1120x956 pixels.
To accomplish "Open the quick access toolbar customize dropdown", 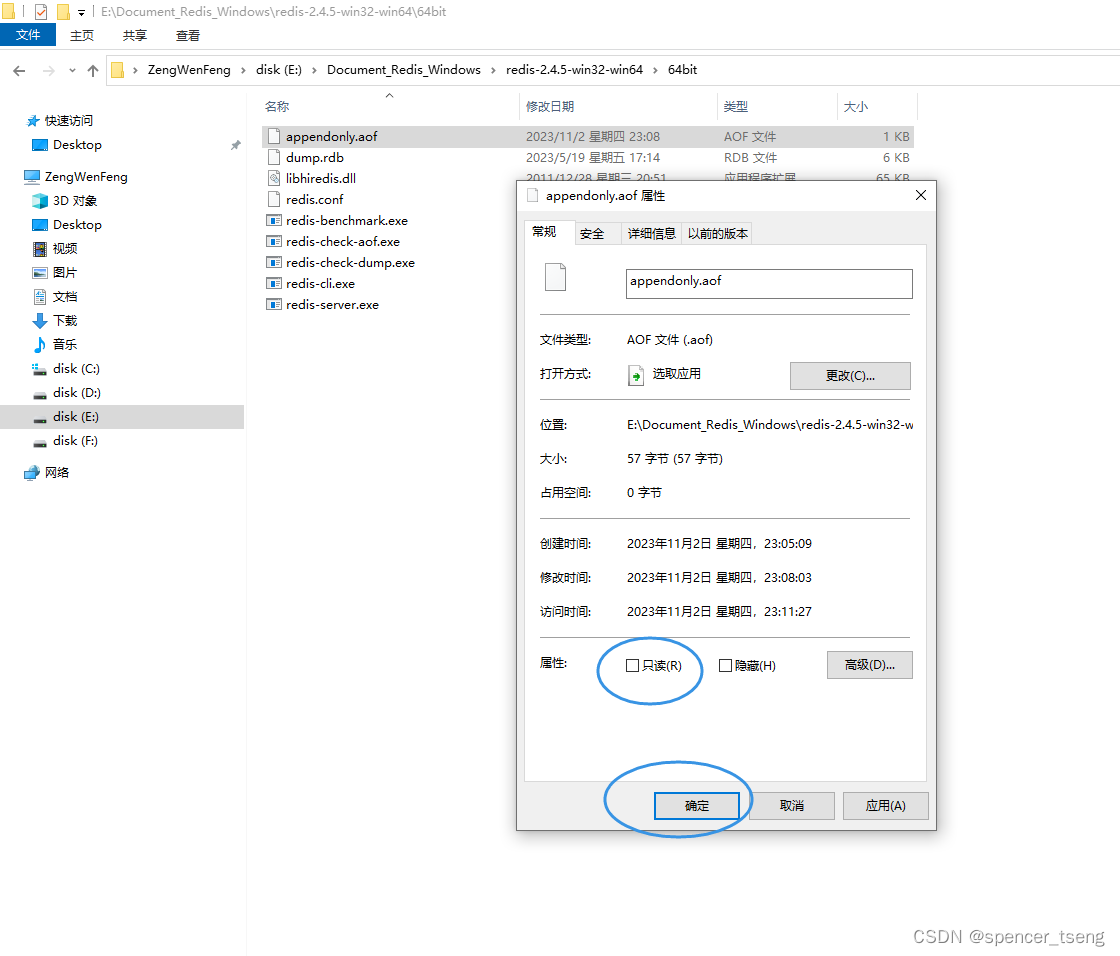I will pos(80,12).
